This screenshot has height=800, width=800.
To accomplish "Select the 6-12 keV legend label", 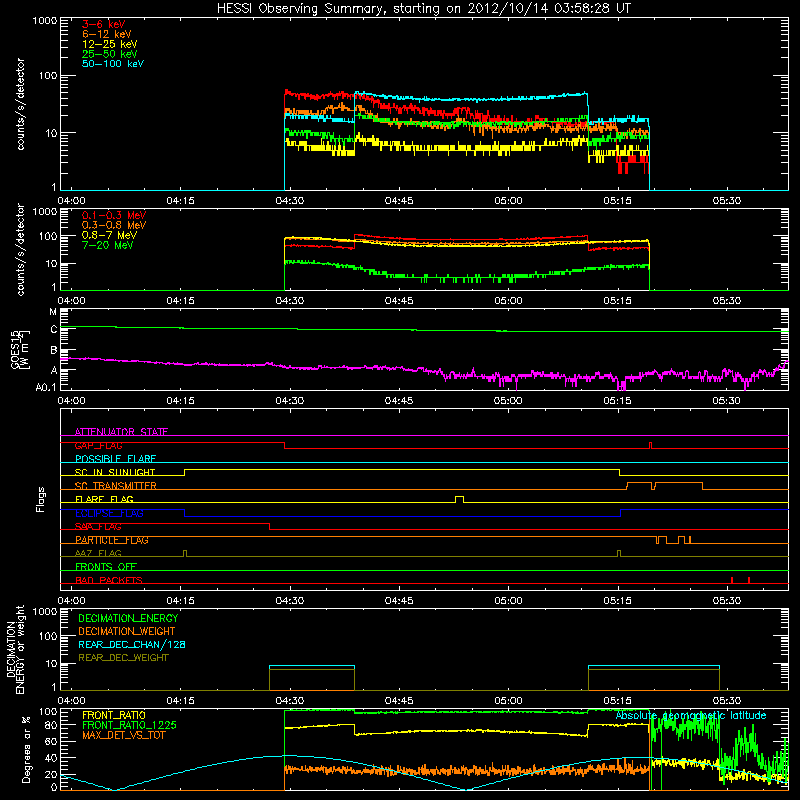I will click(107, 34).
